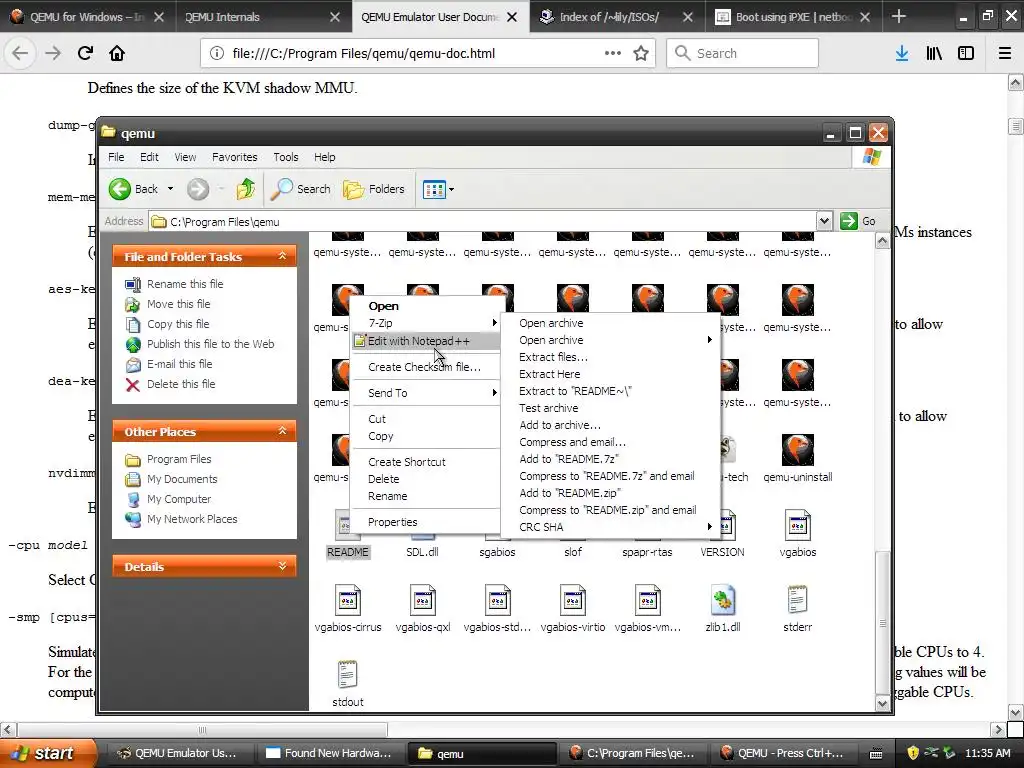Screen dimensions: 1024x768
Task: Open the View menu in qemu window
Action: (185, 157)
